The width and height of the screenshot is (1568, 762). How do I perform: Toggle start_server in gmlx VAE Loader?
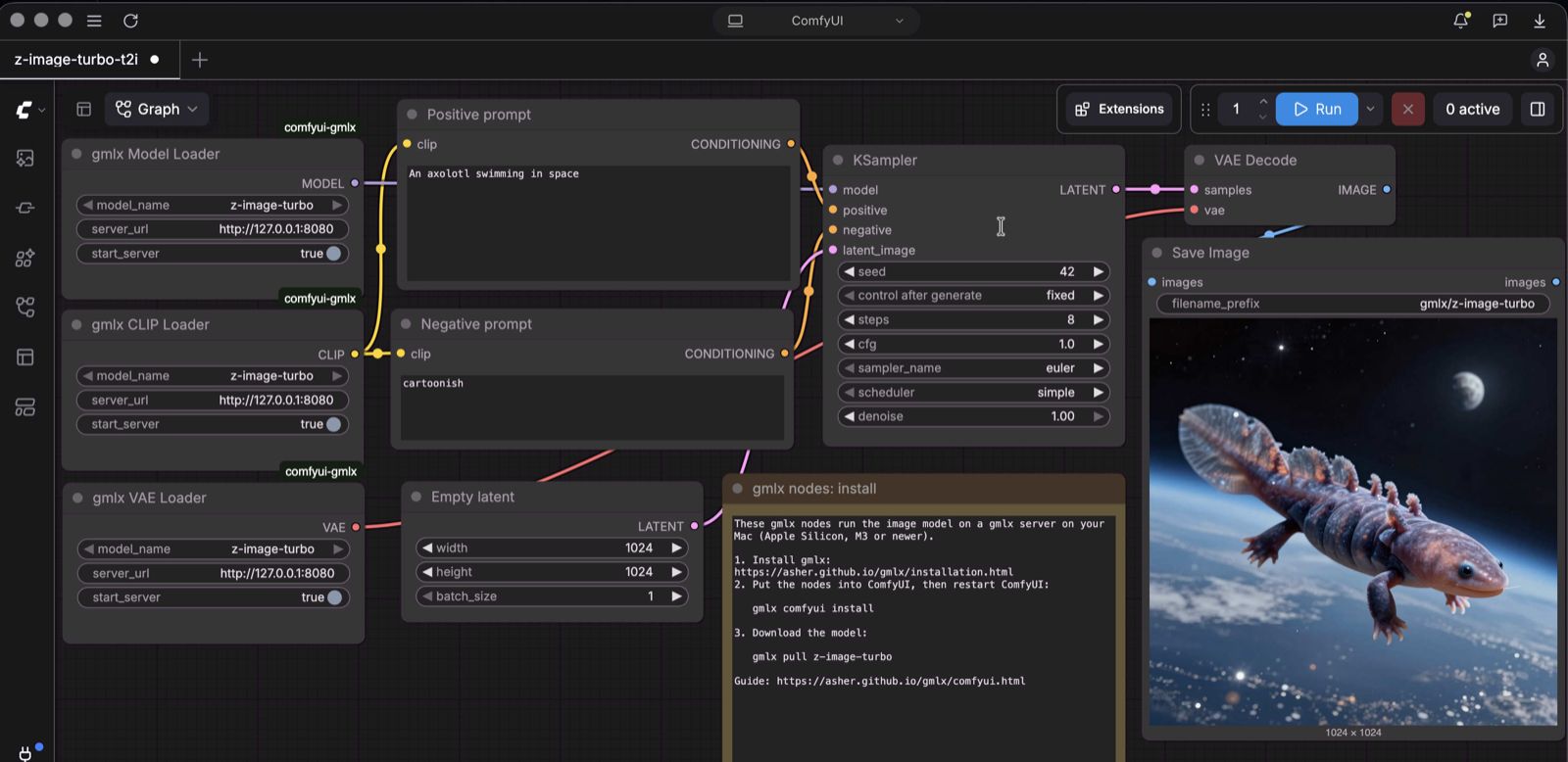(335, 597)
